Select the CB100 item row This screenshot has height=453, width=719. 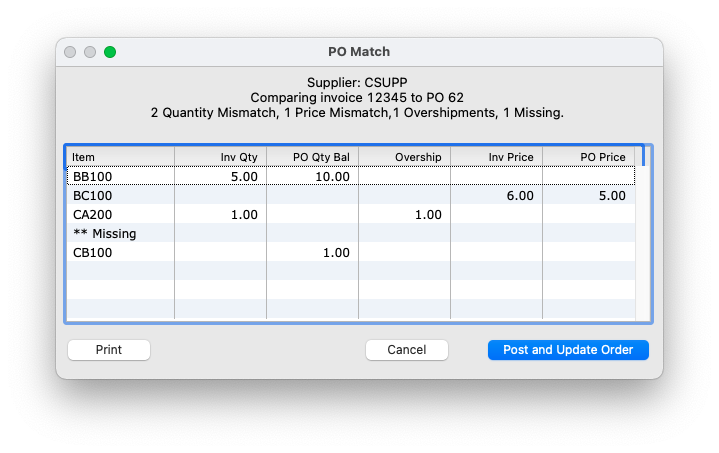point(351,253)
